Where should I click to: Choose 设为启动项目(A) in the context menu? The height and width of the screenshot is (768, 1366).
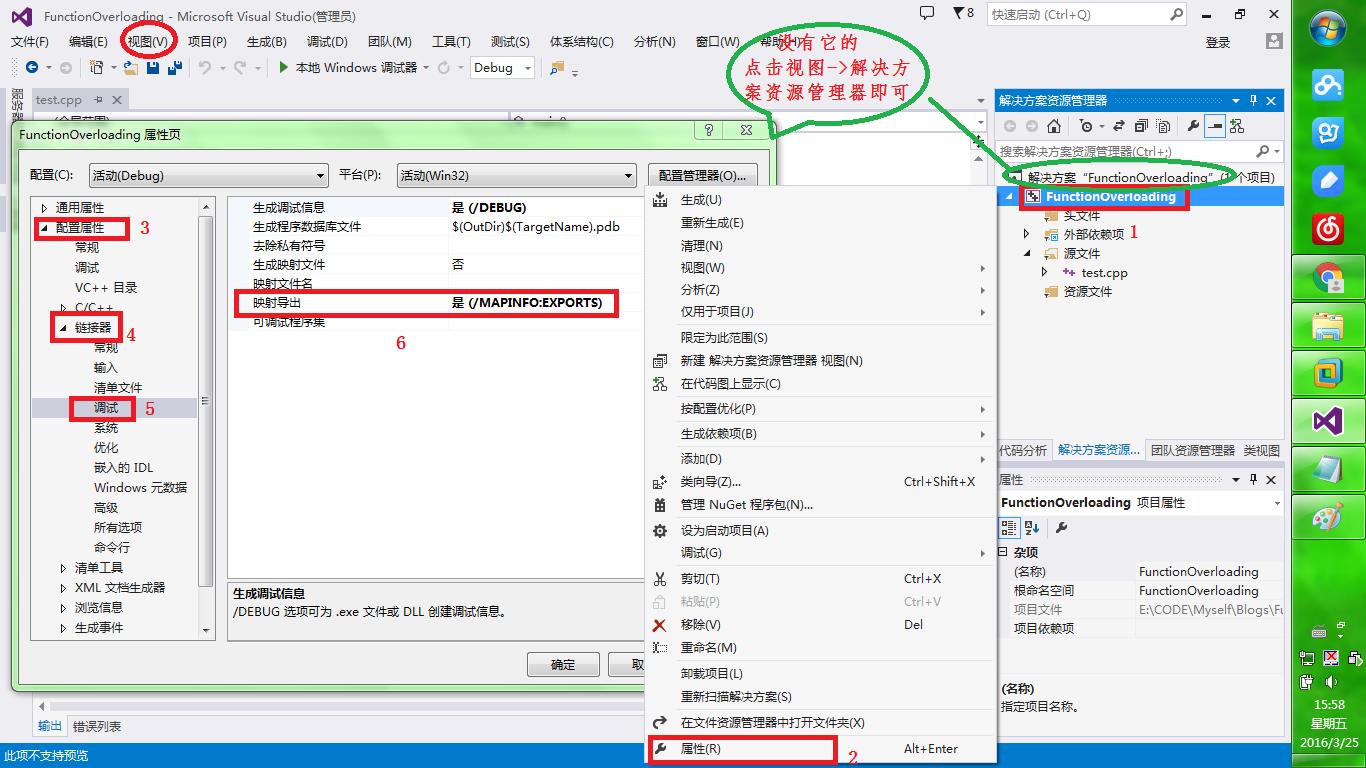820,530
